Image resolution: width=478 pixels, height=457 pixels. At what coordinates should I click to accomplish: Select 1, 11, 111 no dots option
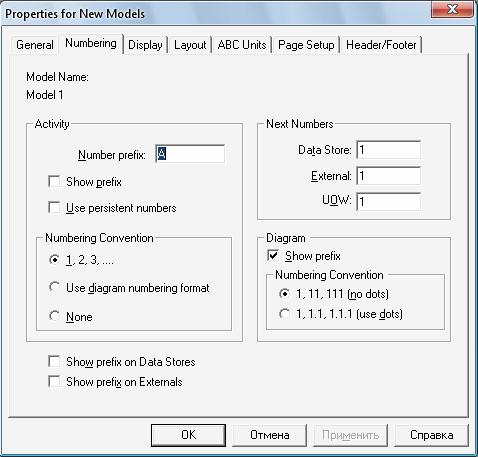[x=284, y=294]
